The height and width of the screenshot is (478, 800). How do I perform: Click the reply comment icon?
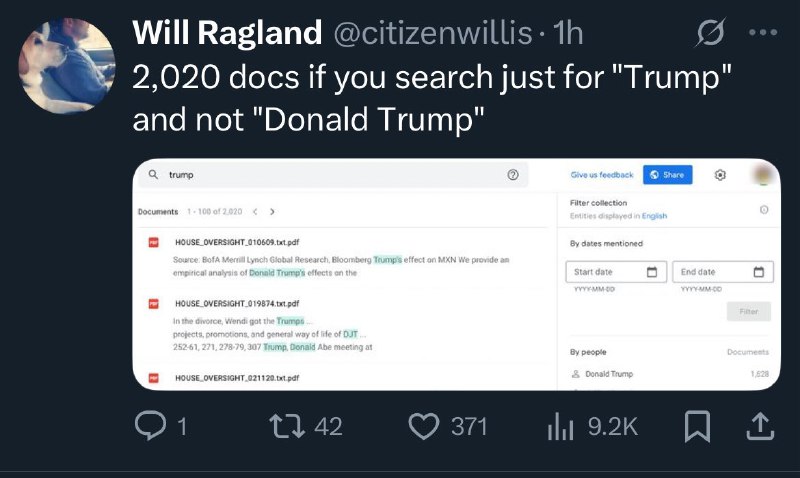pos(151,426)
